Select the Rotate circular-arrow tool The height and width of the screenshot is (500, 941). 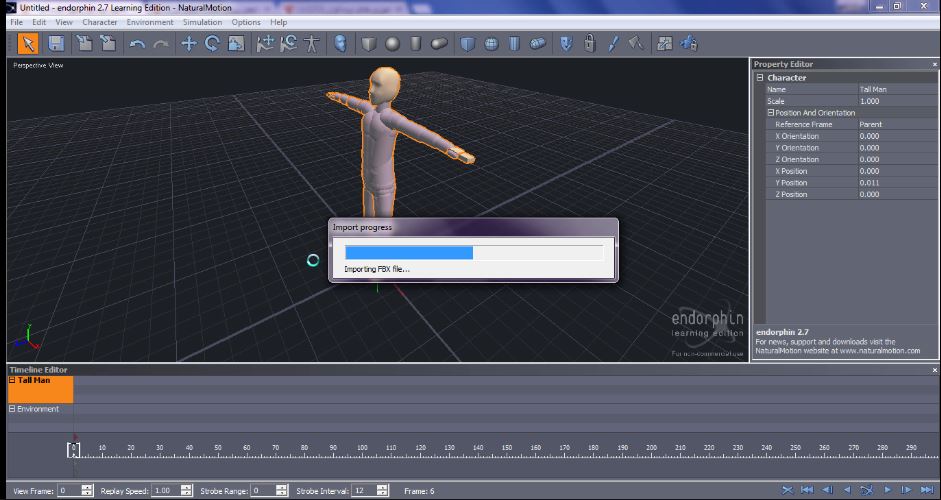[x=212, y=44]
